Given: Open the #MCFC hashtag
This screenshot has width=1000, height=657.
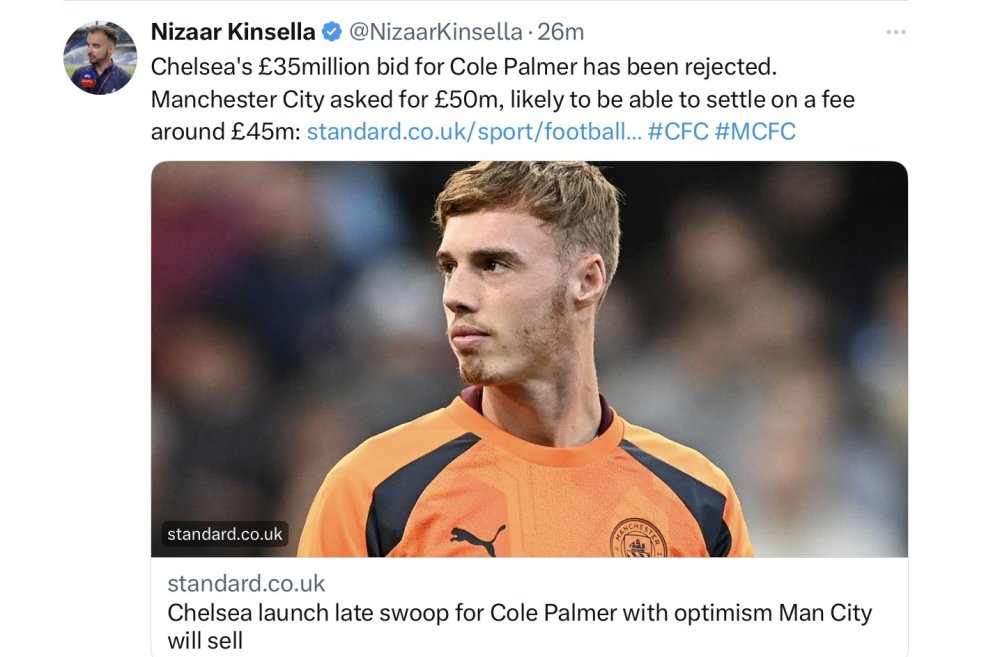Looking at the screenshot, I should pos(755,131).
